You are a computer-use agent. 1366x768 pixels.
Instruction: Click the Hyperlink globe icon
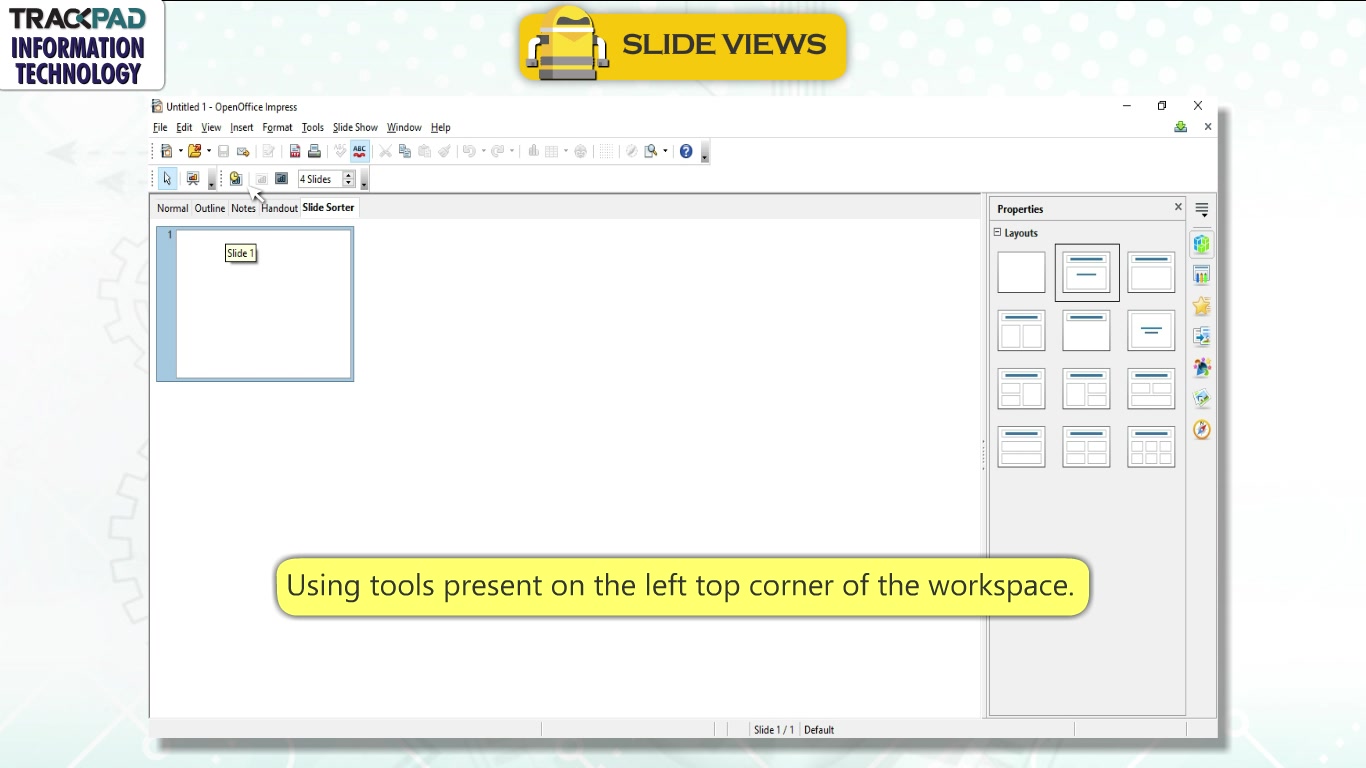tap(581, 151)
